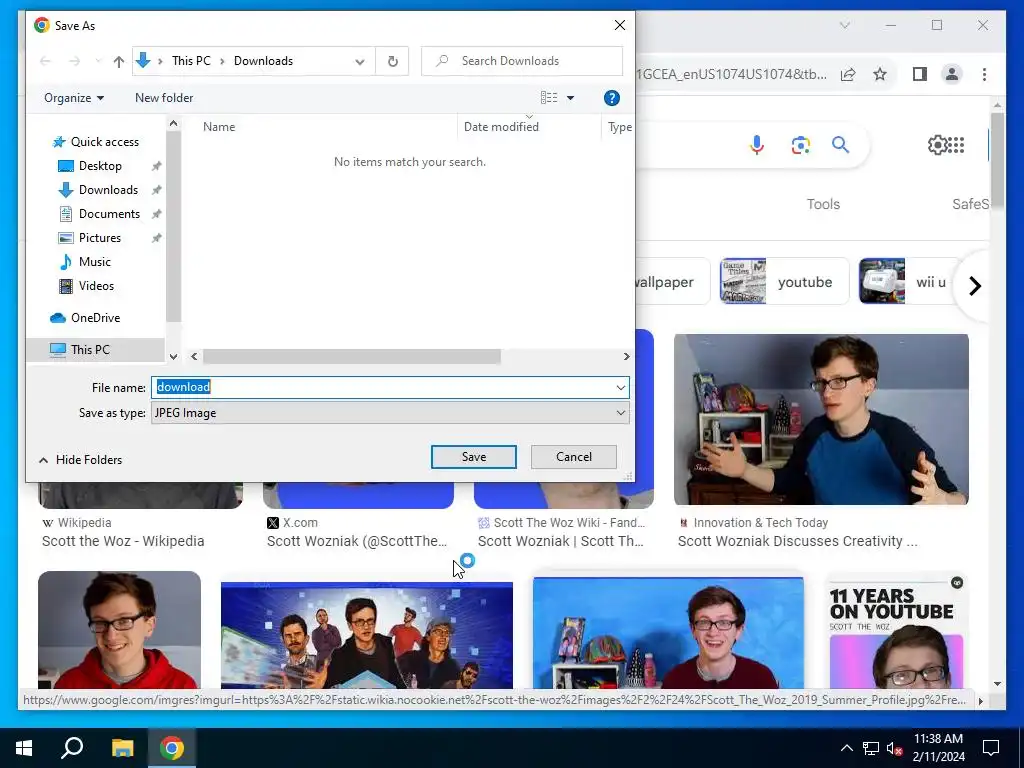The width and height of the screenshot is (1024, 768).
Task: Open Chrome tab search chevron
Action: coord(844,25)
